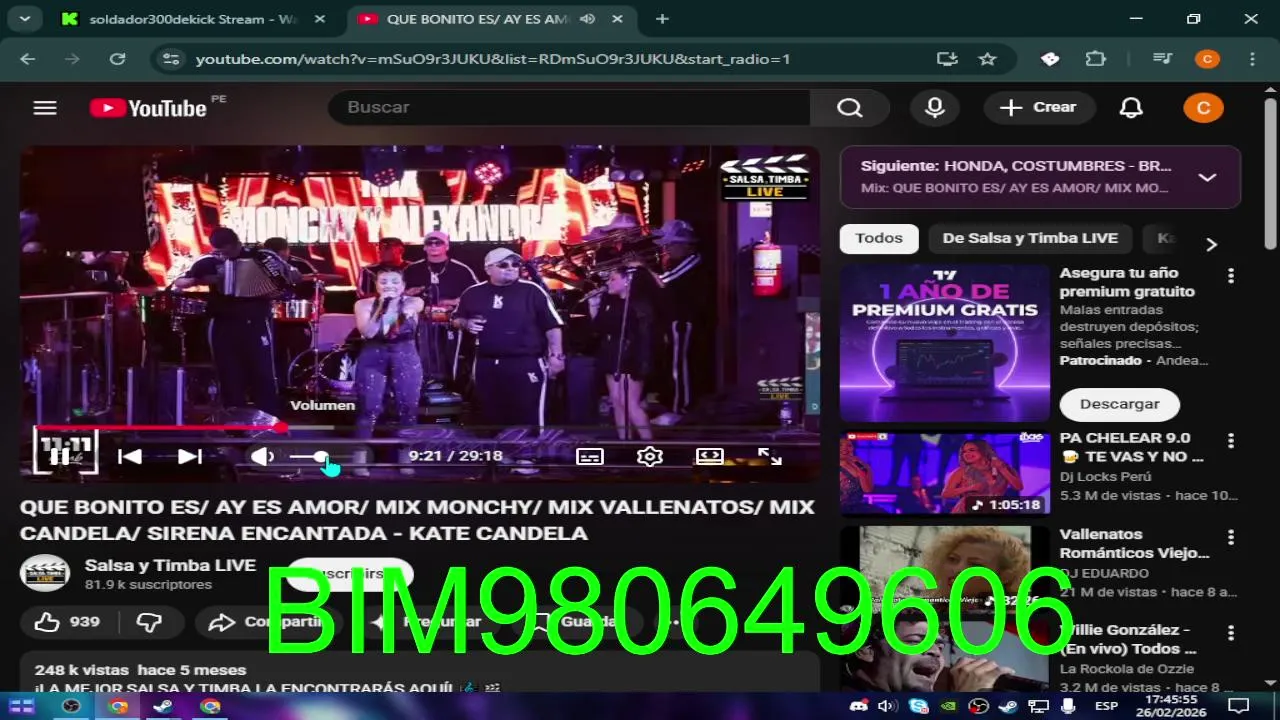Screen dimensions: 1280x720
Task: Open the YouTube account avatar menu
Action: (1203, 108)
